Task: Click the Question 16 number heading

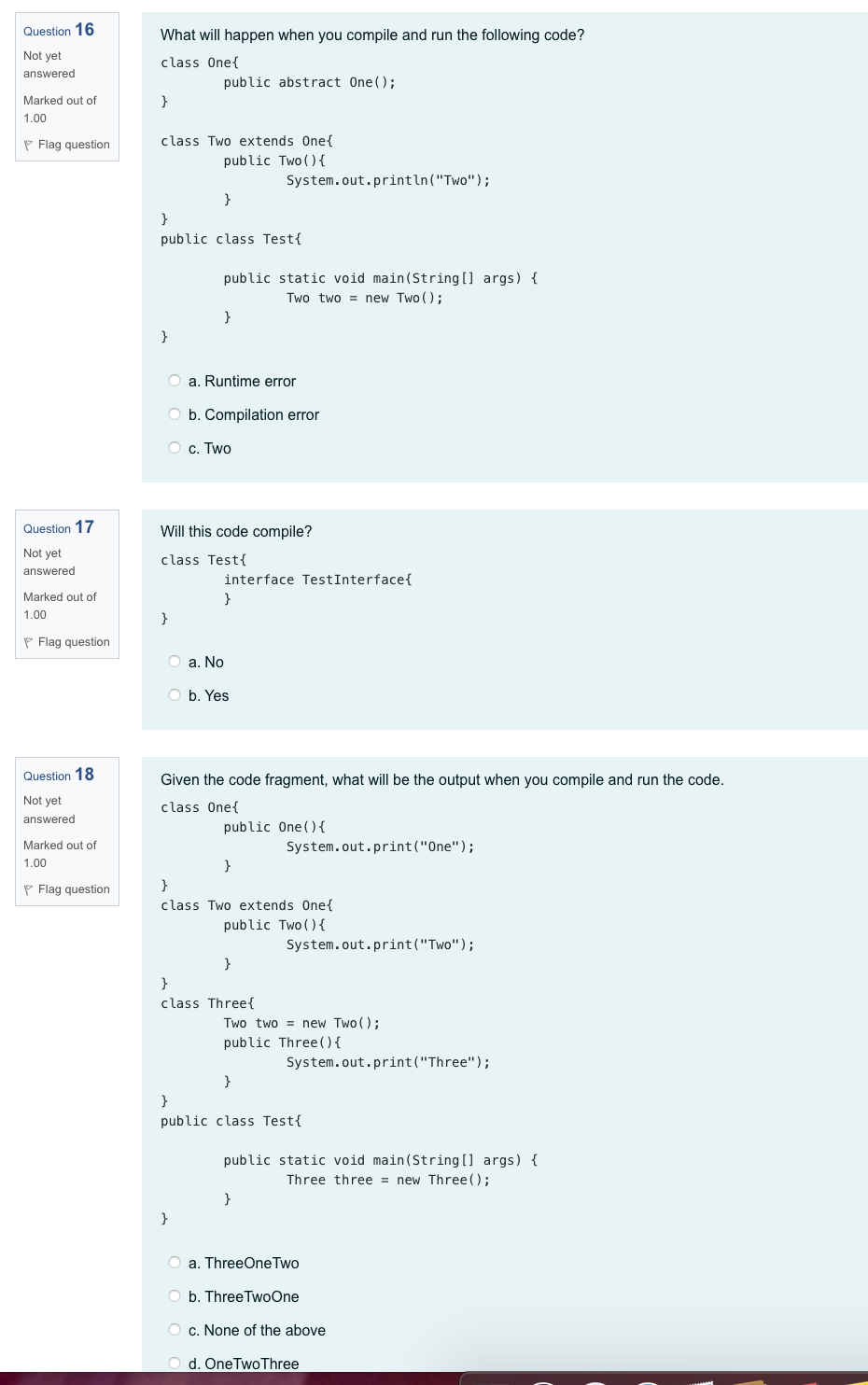Action: click(x=58, y=30)
